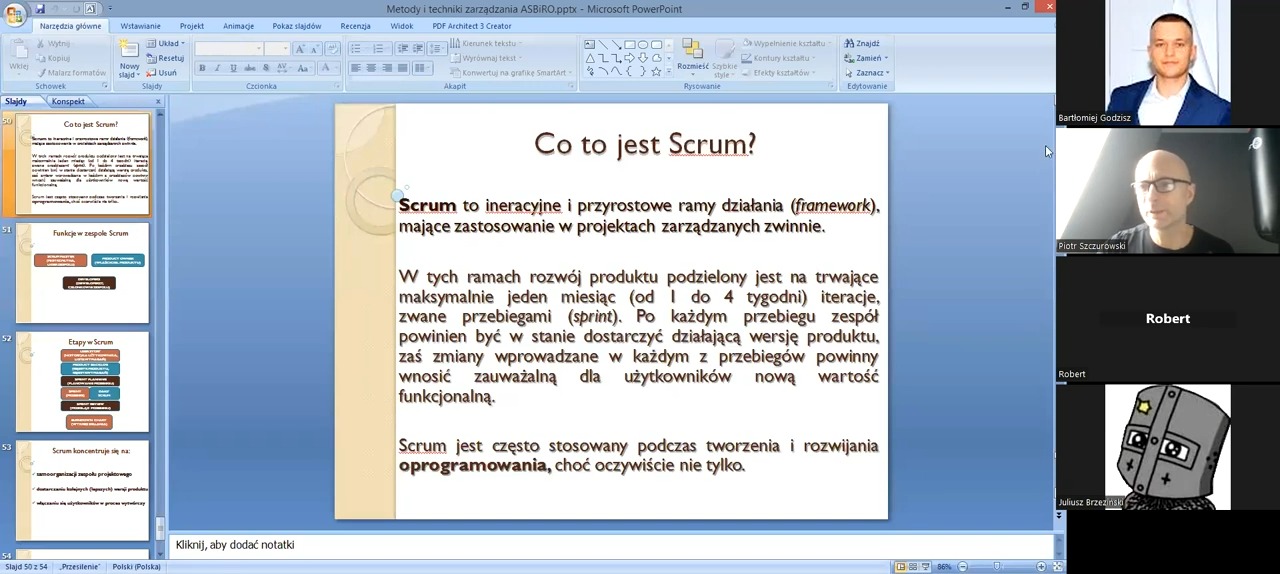Open the Office button menu

click(x=14, y=13)
